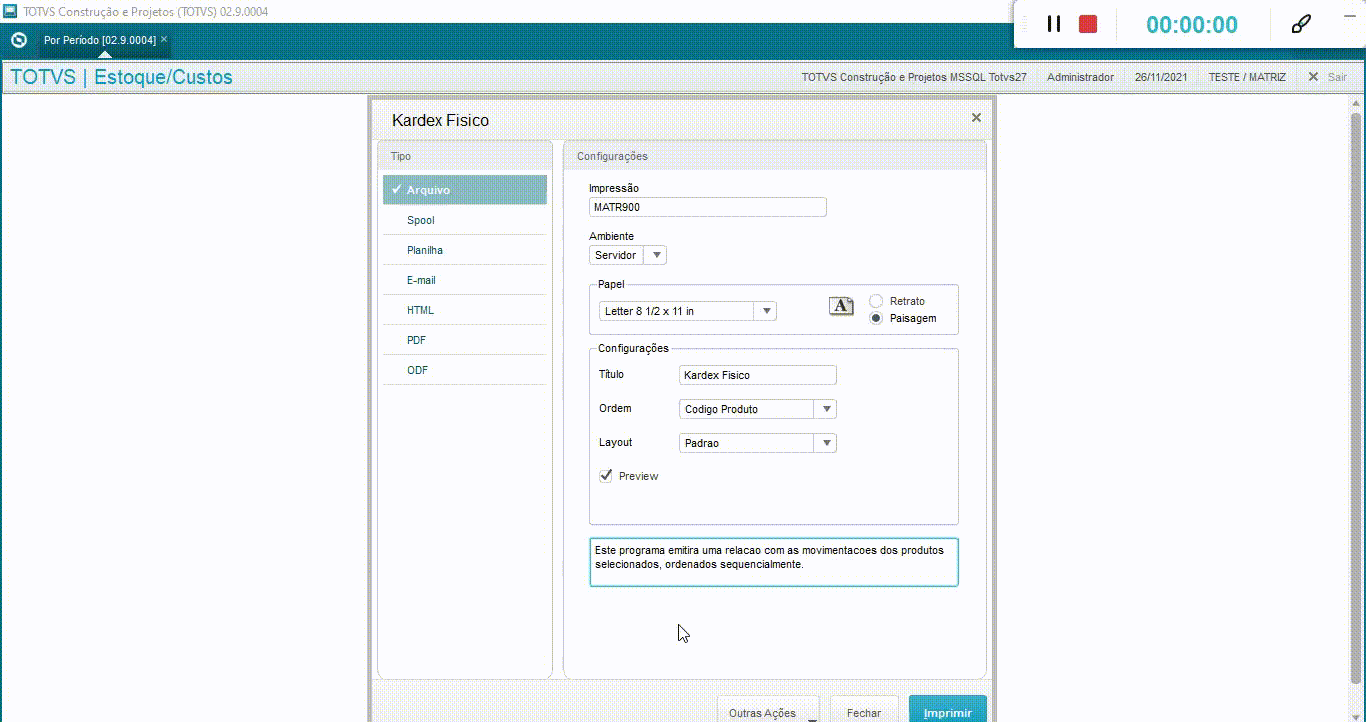Image resolution: width=1366 pixels, height=722 pixels.
Task: Close the Por Período tab
Action: 164,40
